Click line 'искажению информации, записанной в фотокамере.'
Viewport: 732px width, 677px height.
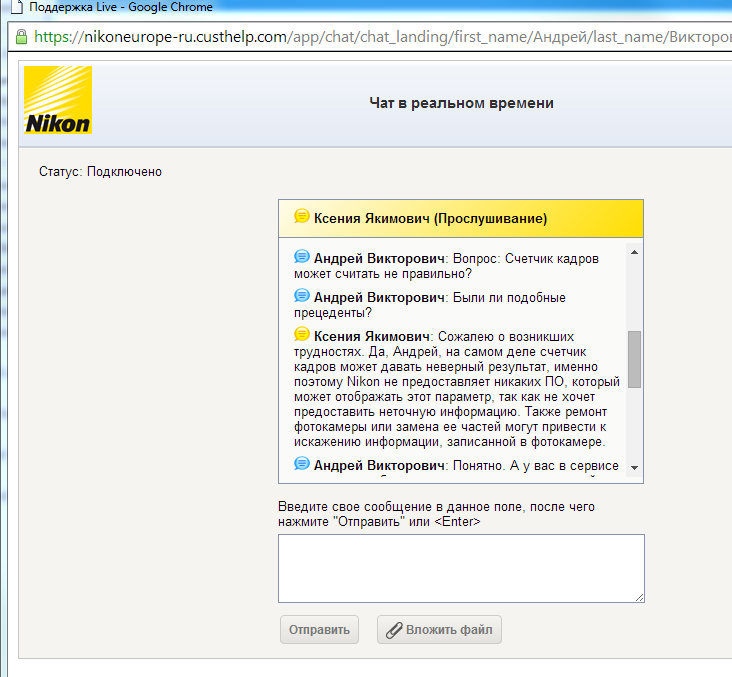tap(450, 442)
